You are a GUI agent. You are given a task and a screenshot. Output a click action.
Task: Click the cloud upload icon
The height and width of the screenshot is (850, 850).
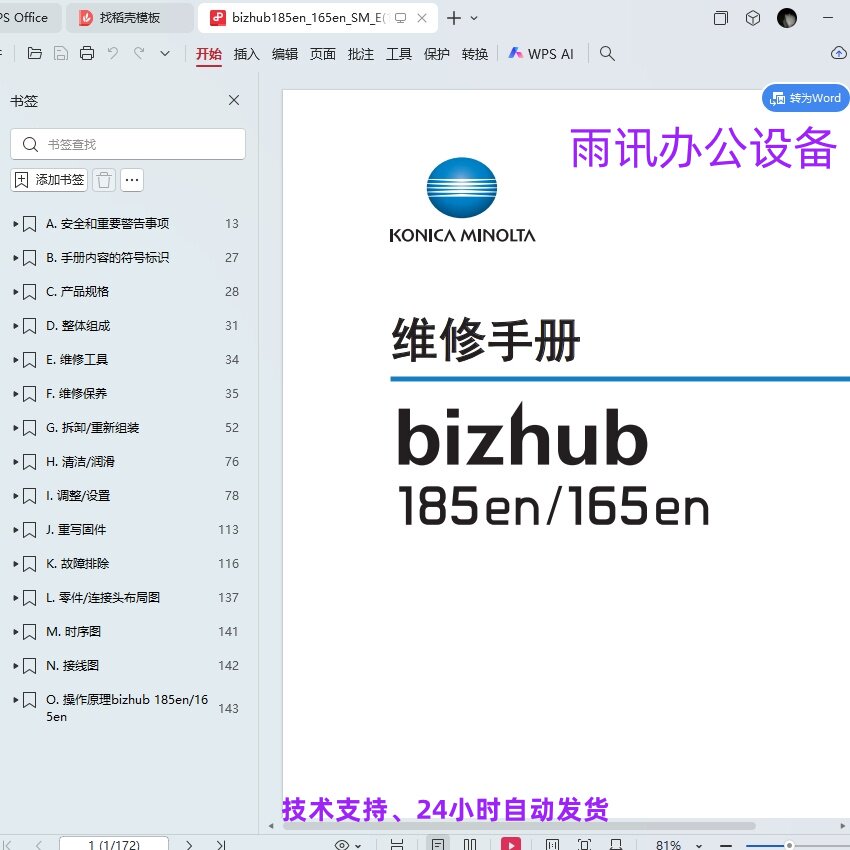coord(839,53)
